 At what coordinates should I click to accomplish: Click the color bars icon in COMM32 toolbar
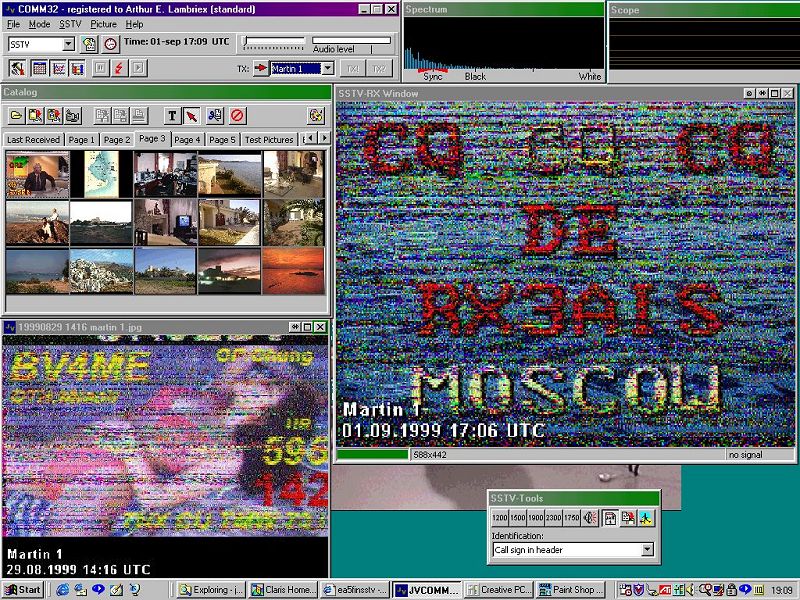click(77, 68)
